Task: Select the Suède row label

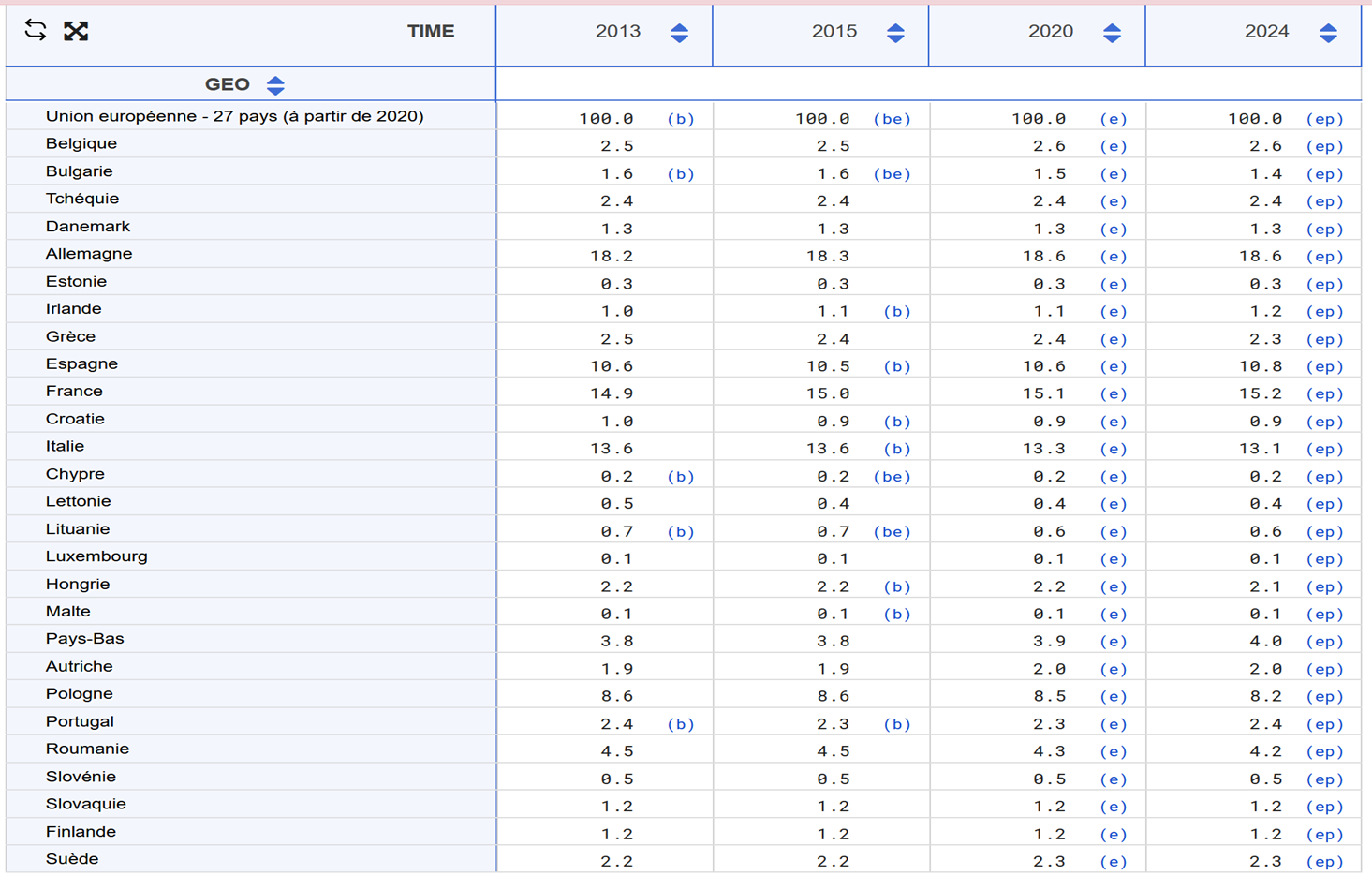Action: click(72, 859)
